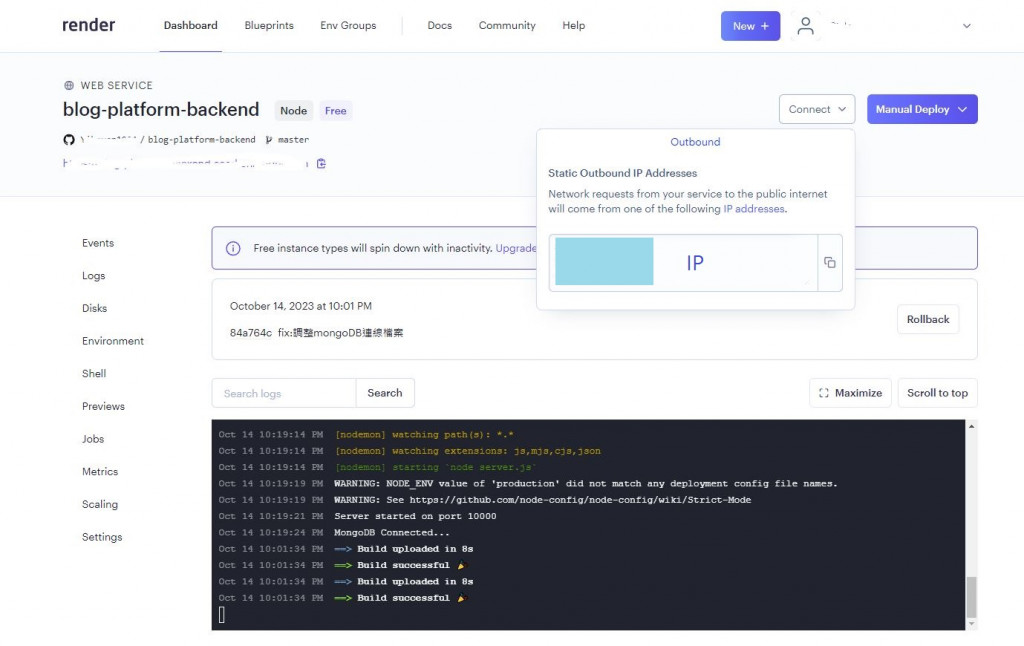Open the Help menu item
The image size is (1024, 646).
coord(573,25)
